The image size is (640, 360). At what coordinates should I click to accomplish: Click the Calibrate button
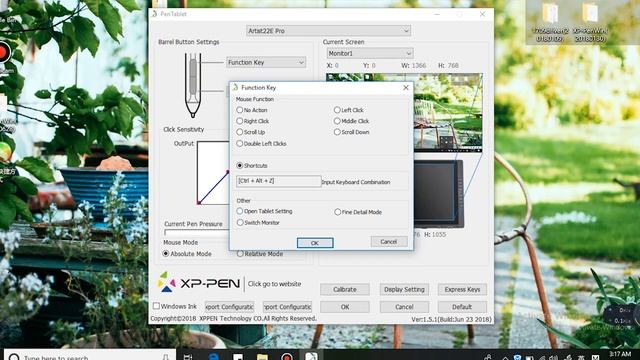tap(345, 289)
